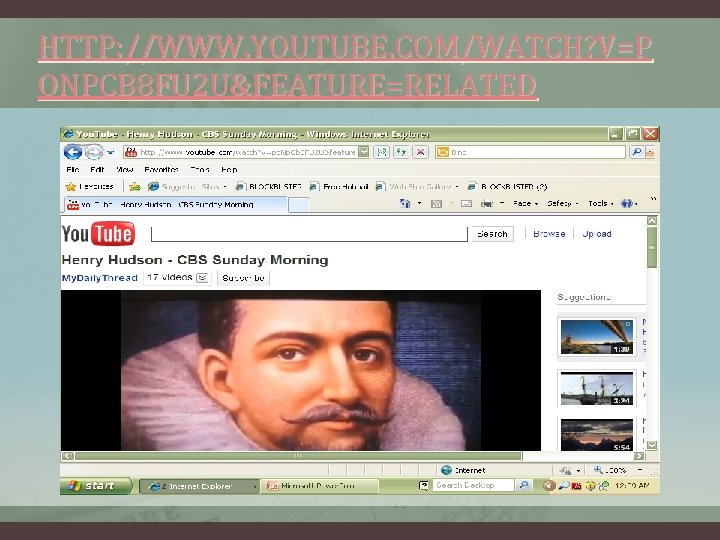Viewport: 720px width, 540px height.
Task: Click the browser Forward arrow button
Action: pos(94,152)
